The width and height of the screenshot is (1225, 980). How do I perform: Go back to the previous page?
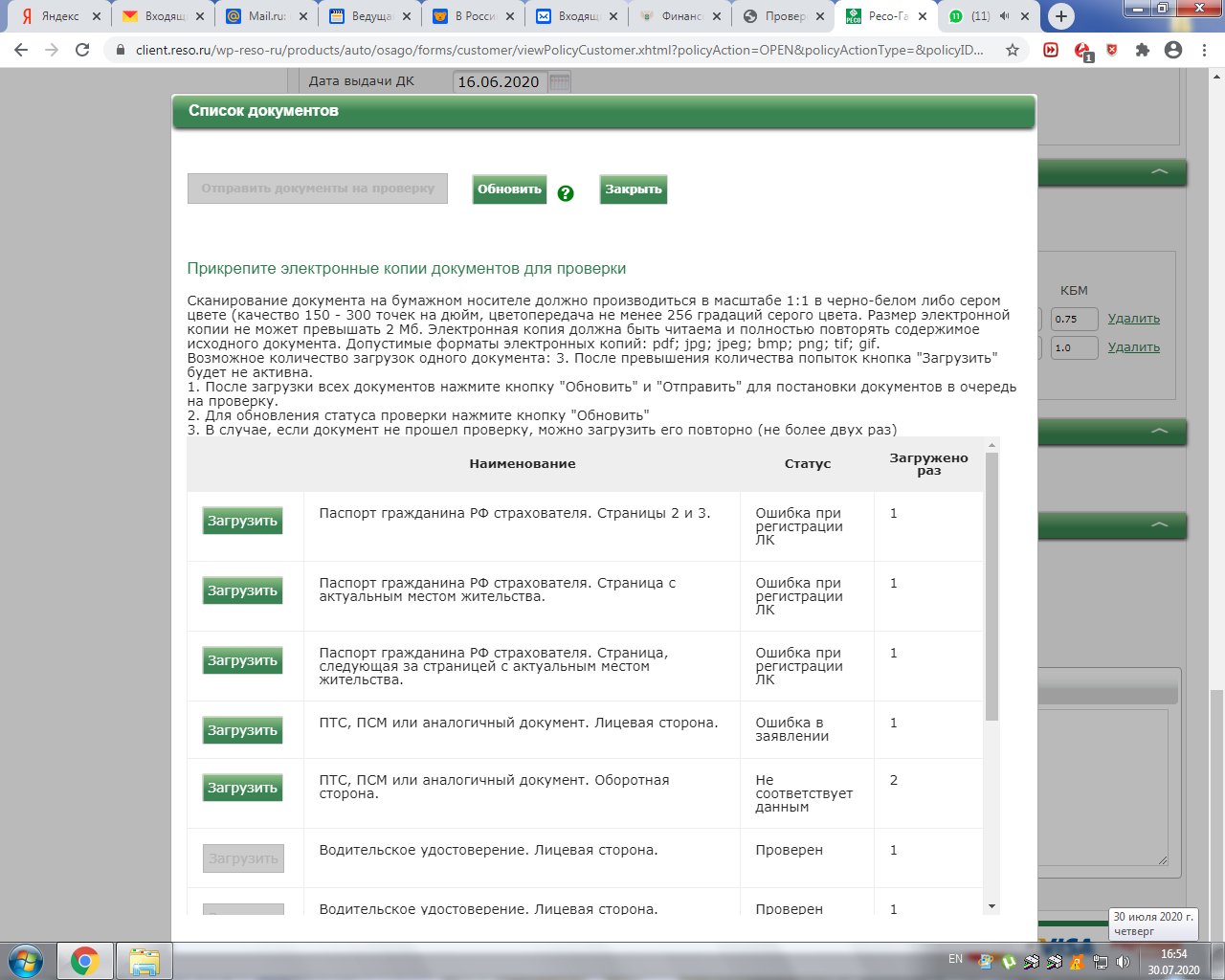tap(22, 50)
